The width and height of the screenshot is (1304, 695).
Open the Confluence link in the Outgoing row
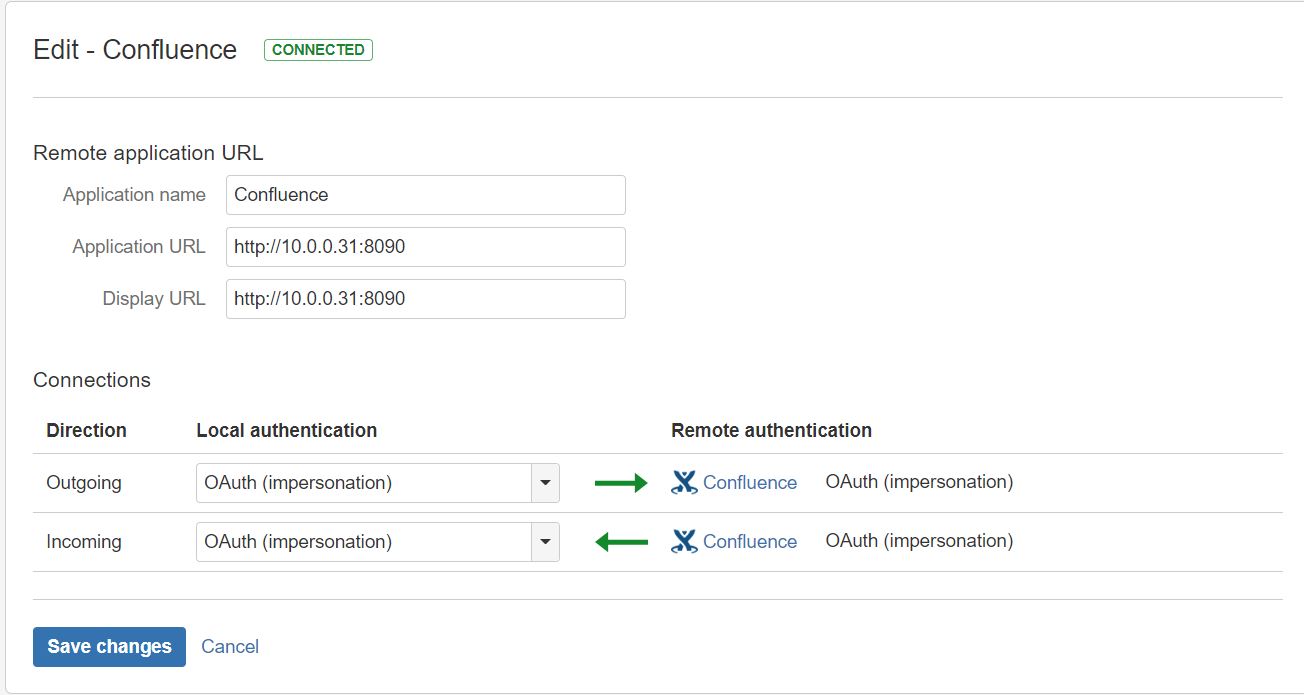[750, 483]
